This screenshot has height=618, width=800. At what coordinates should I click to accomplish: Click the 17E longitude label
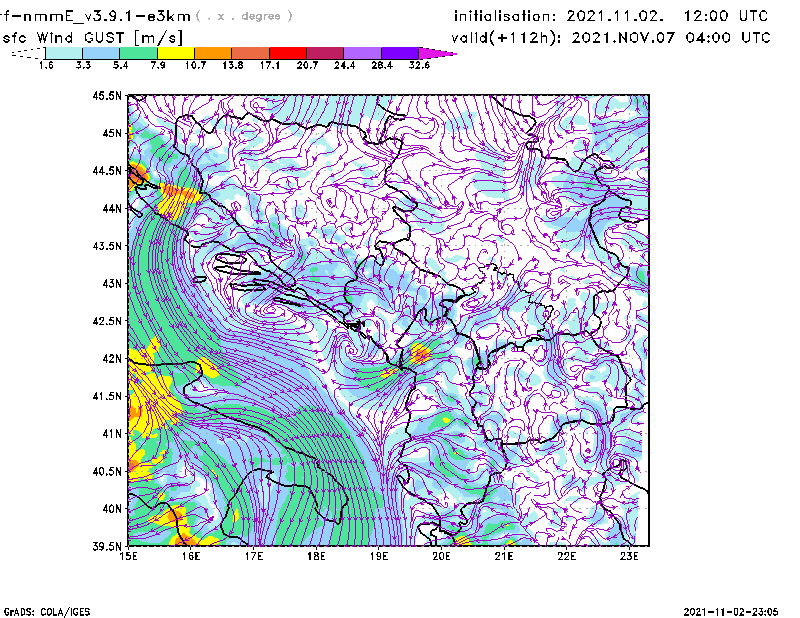click(254, 556)
